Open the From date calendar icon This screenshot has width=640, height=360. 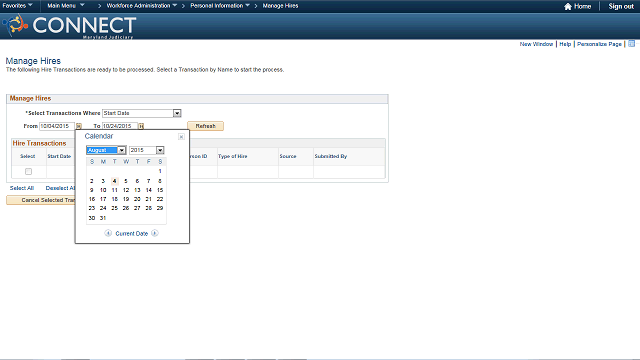[79, 126]
